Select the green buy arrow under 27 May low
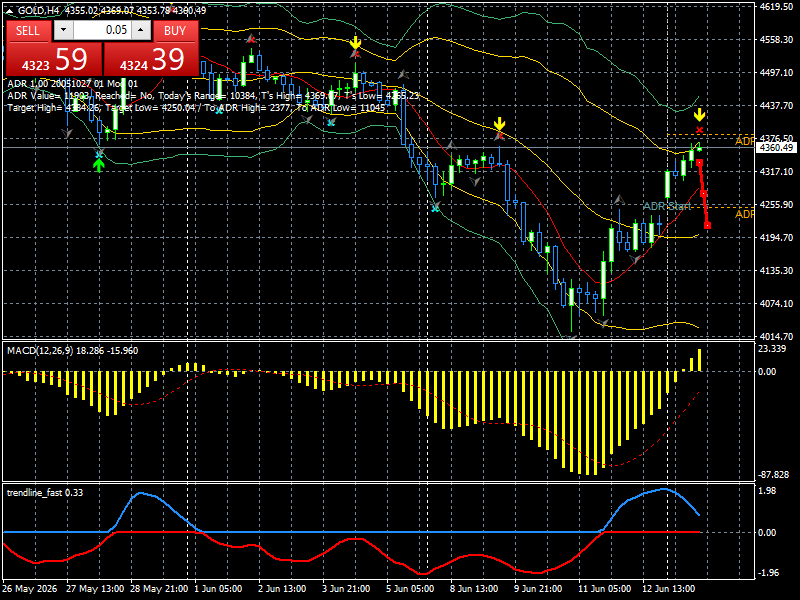The height and width of the screenshot is (600, 800). coord(98,165)
